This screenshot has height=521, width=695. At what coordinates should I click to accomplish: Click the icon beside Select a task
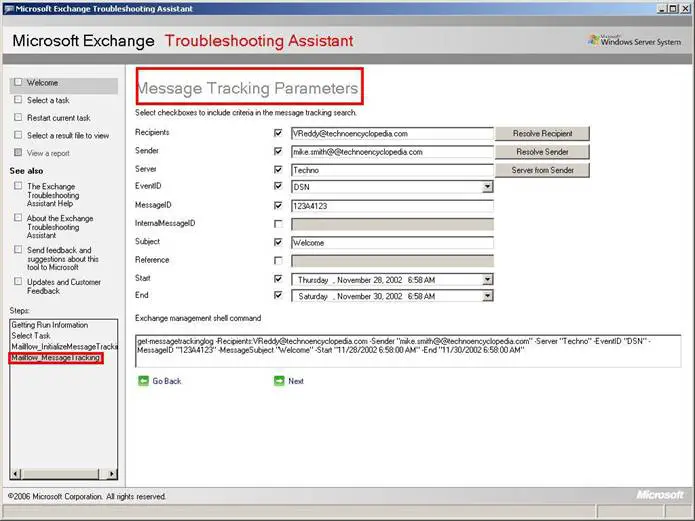click(x=18, y=100)
